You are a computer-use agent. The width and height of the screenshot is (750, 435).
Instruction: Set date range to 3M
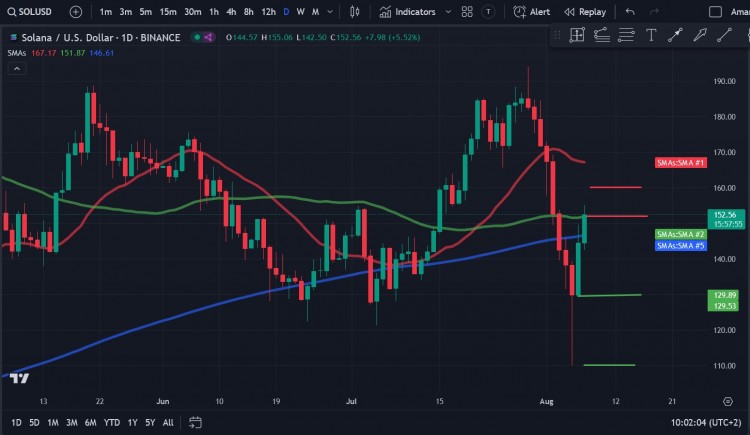tap(72, 423)
